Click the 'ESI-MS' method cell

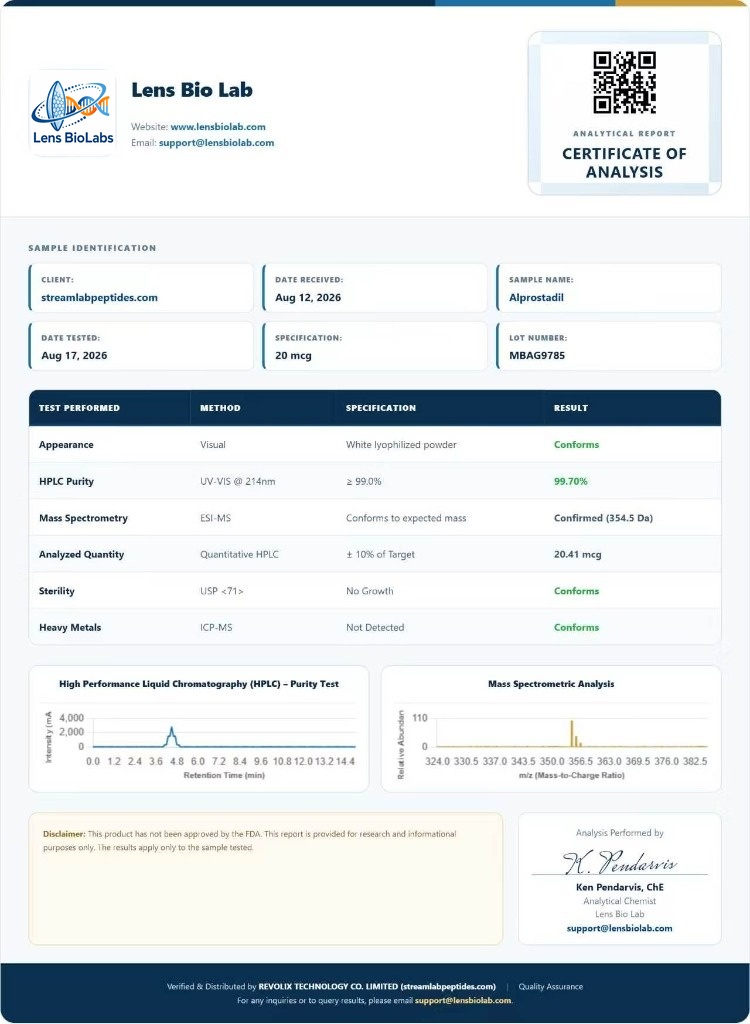point(216,518)
